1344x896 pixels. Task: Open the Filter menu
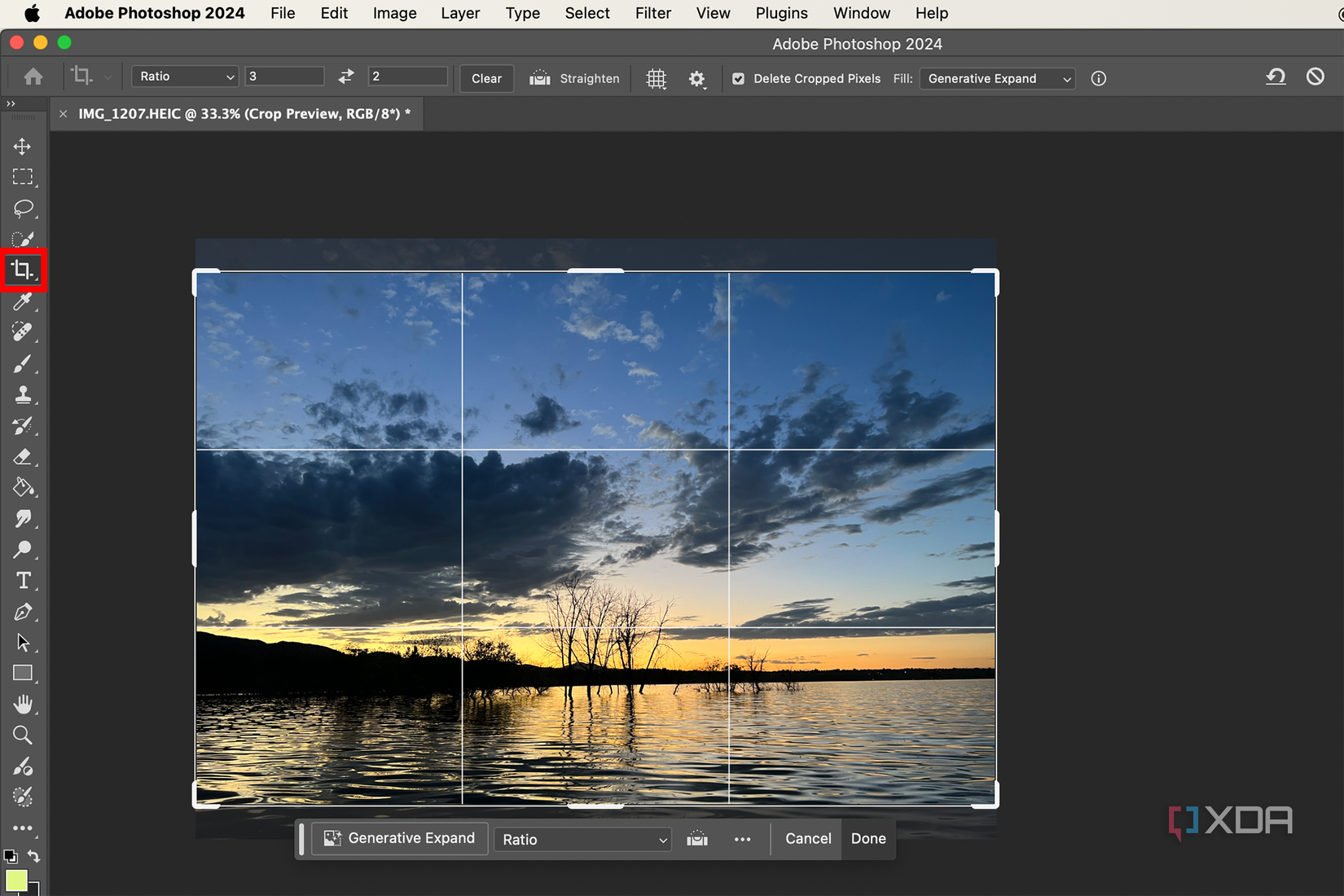[653, 13]
